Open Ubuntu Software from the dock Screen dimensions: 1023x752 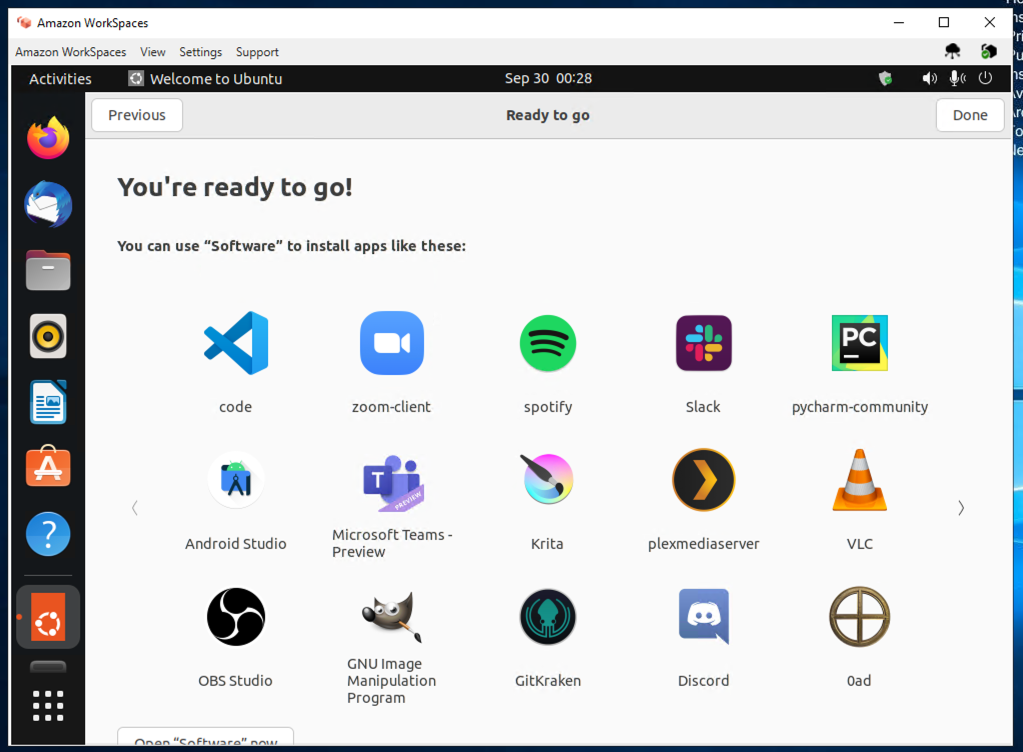tap(47, 466)
